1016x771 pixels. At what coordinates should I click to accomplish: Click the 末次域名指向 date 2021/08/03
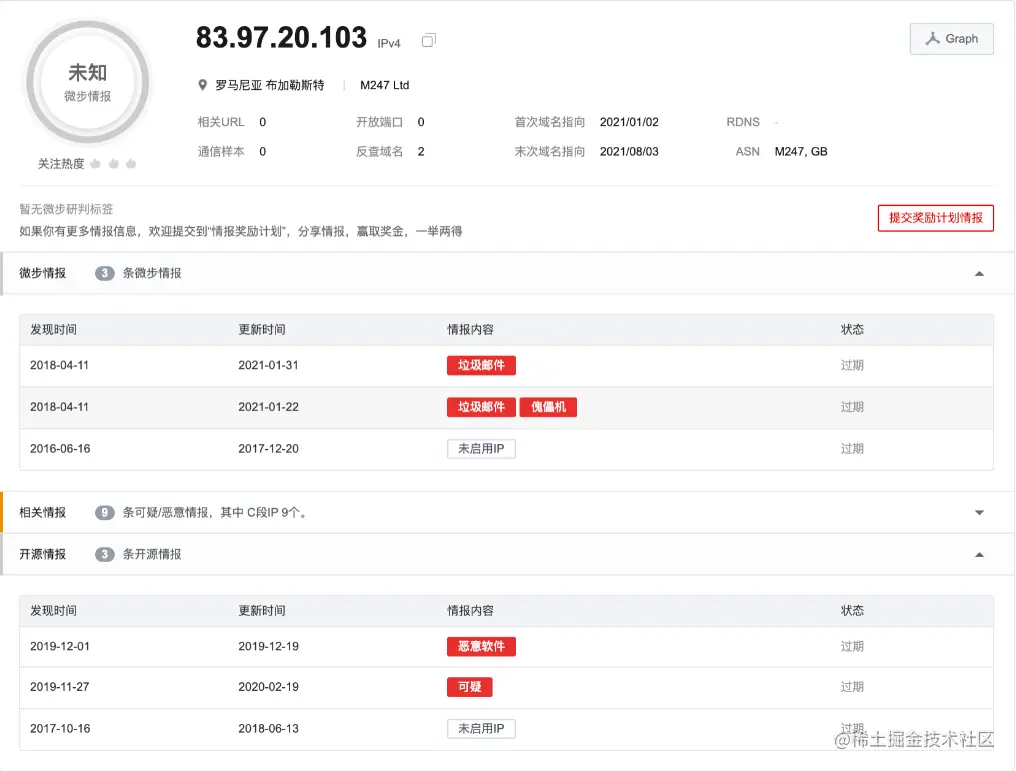point(629,152)
